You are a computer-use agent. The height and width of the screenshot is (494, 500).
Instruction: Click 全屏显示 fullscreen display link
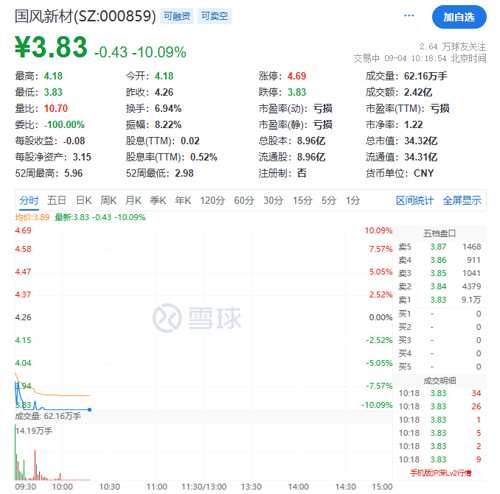462,200
